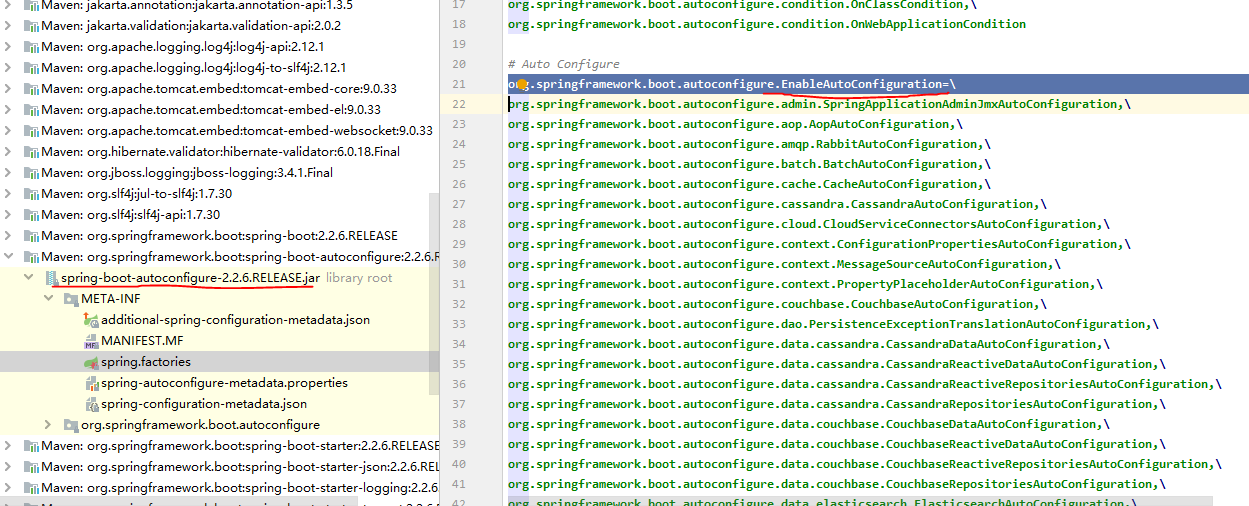The width and height of the screenshot is (1249, 506).
Task: Collapse the META-INF folder
Action: tap(49, 299)
